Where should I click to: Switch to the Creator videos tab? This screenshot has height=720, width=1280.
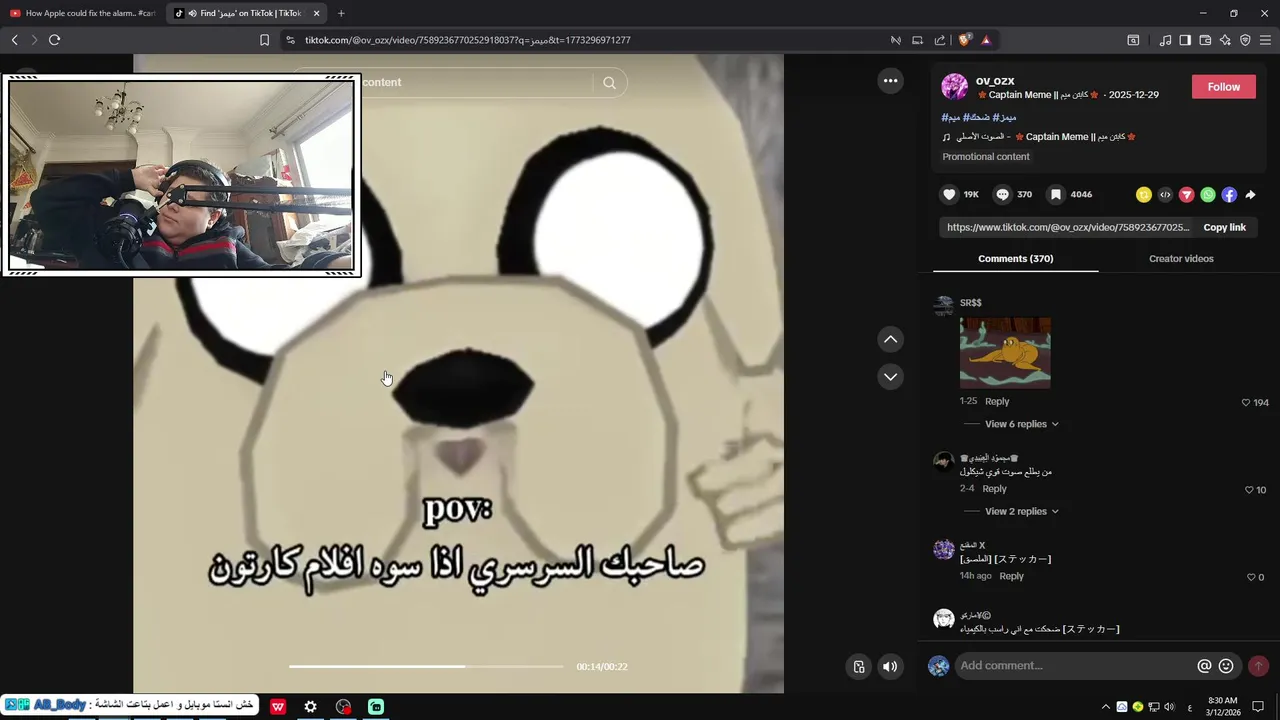pos(1181,259)
